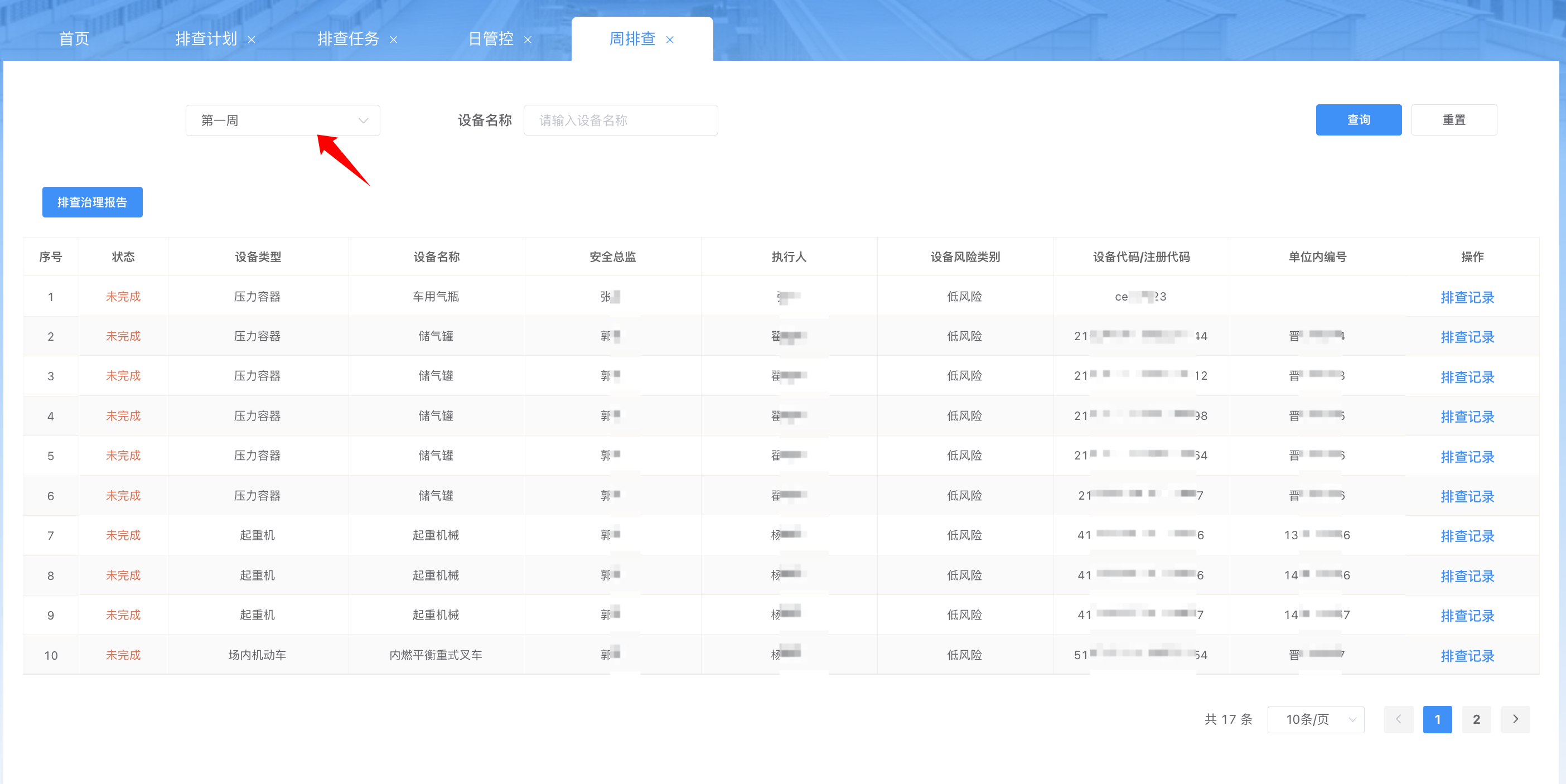Switch to the 首页 tab

tap(74, 39)
